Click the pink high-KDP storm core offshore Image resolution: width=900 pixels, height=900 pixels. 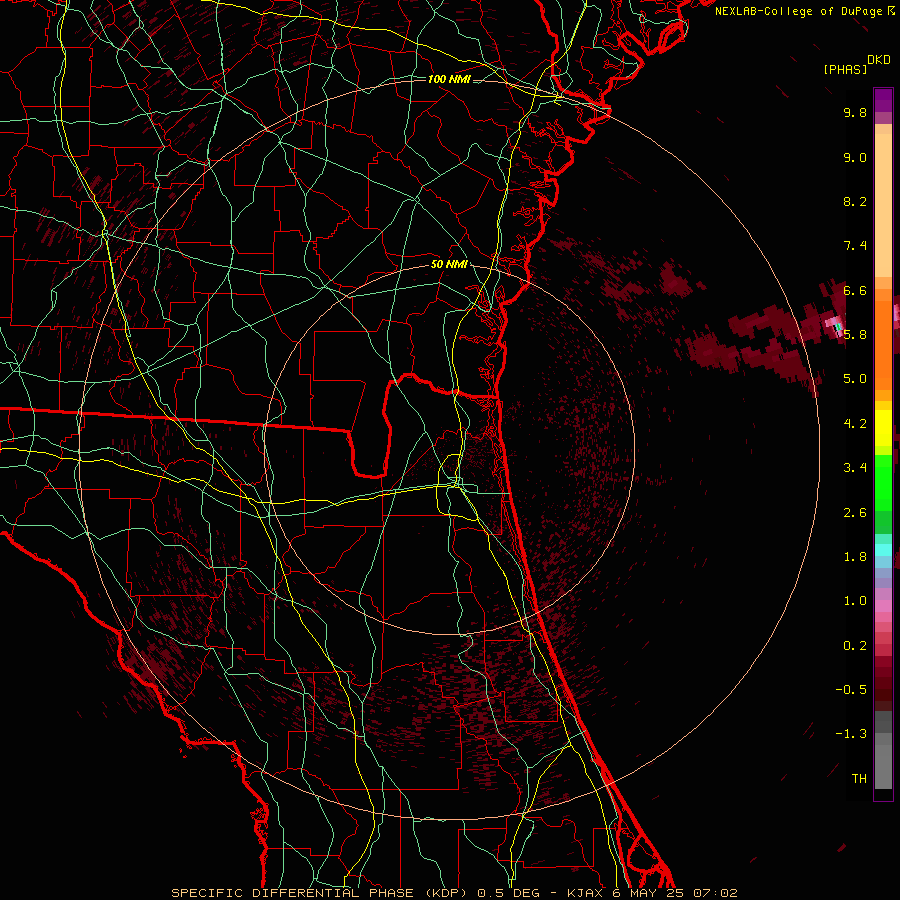[835, 324]
